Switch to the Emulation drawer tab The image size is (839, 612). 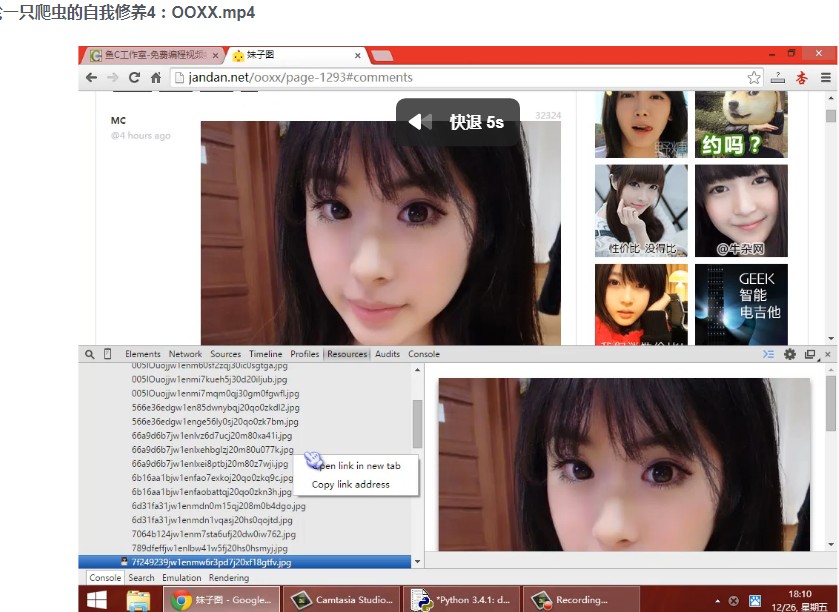[x=181, y=577]
